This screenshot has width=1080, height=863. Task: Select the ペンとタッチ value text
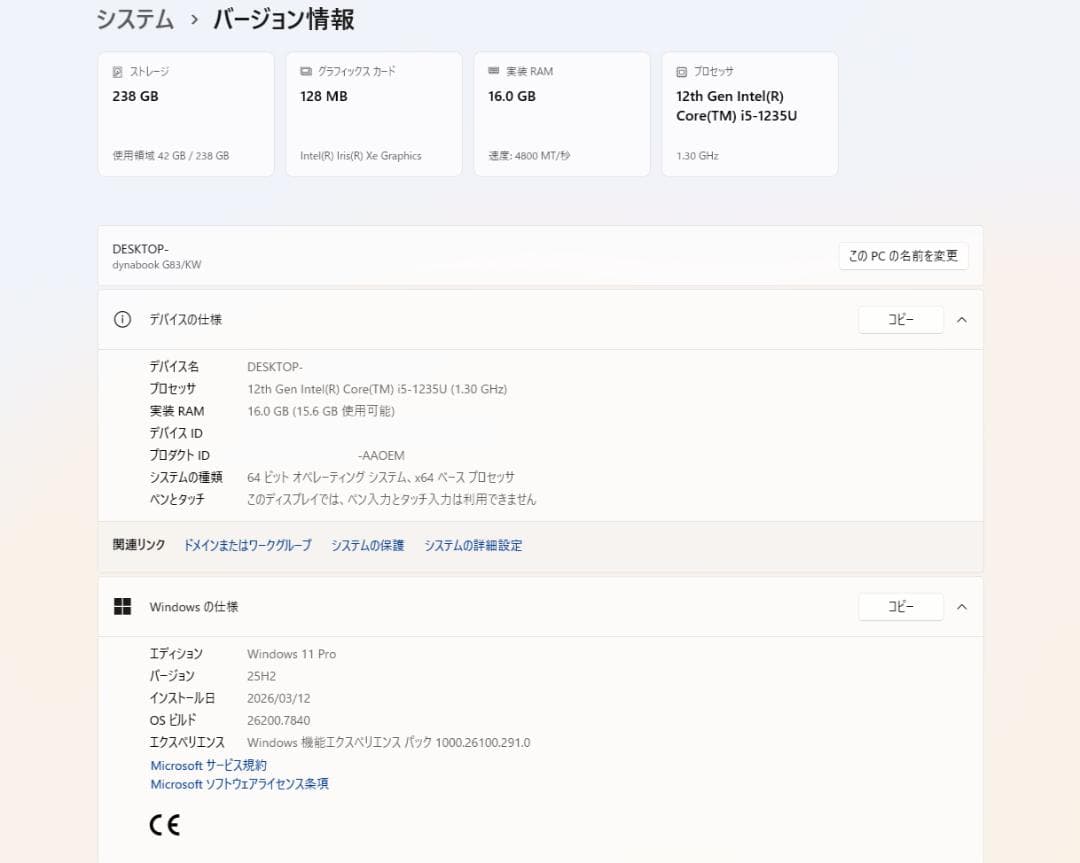tap(391, 499)
